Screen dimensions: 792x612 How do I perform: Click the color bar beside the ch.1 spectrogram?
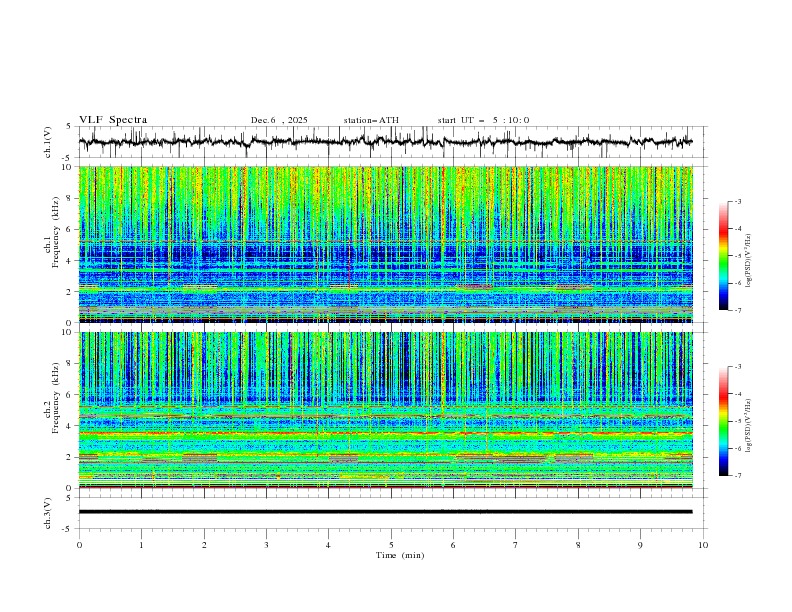point(724,256)
